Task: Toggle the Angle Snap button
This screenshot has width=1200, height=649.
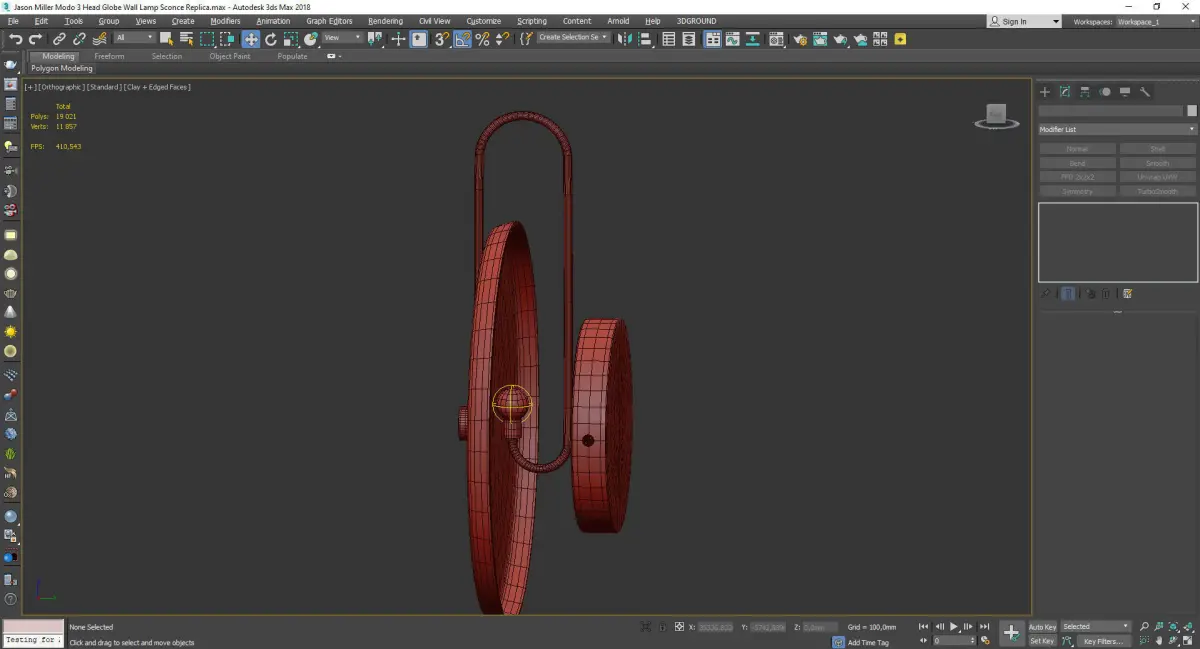Action: [x=462, y=39]
